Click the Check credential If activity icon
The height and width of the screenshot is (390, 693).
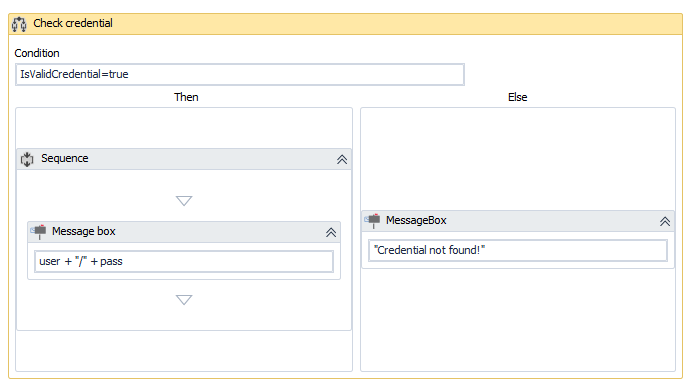(19, 24)
